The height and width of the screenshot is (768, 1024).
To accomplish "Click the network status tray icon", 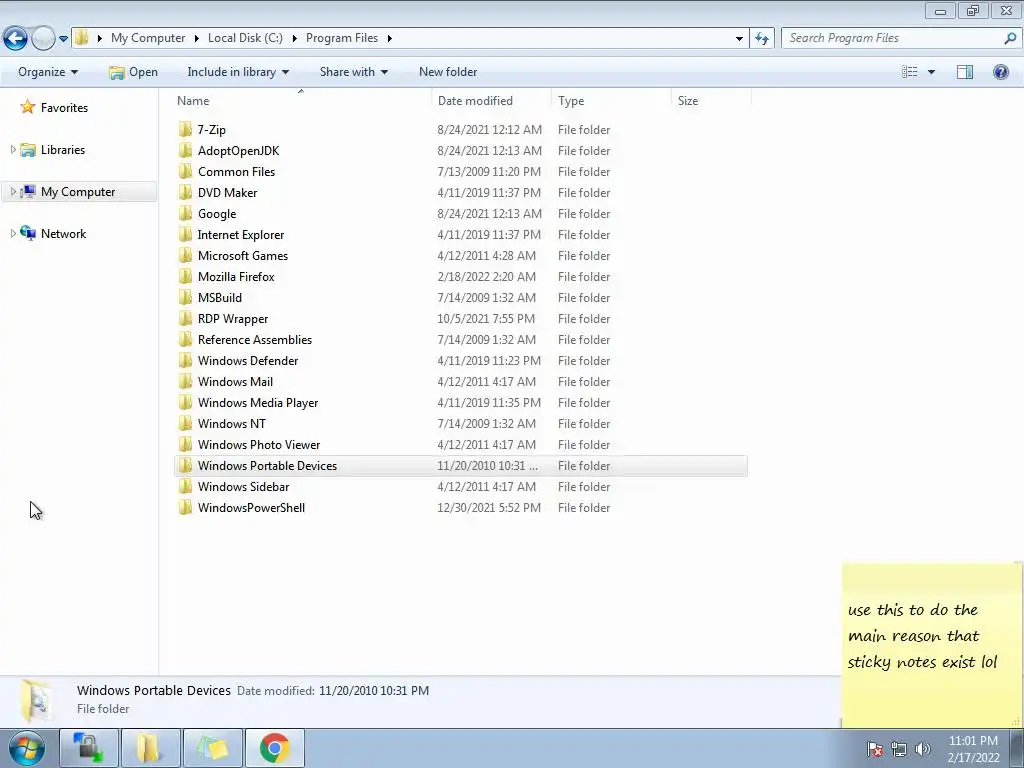I will pyautogui.click(x=899, y=749).
